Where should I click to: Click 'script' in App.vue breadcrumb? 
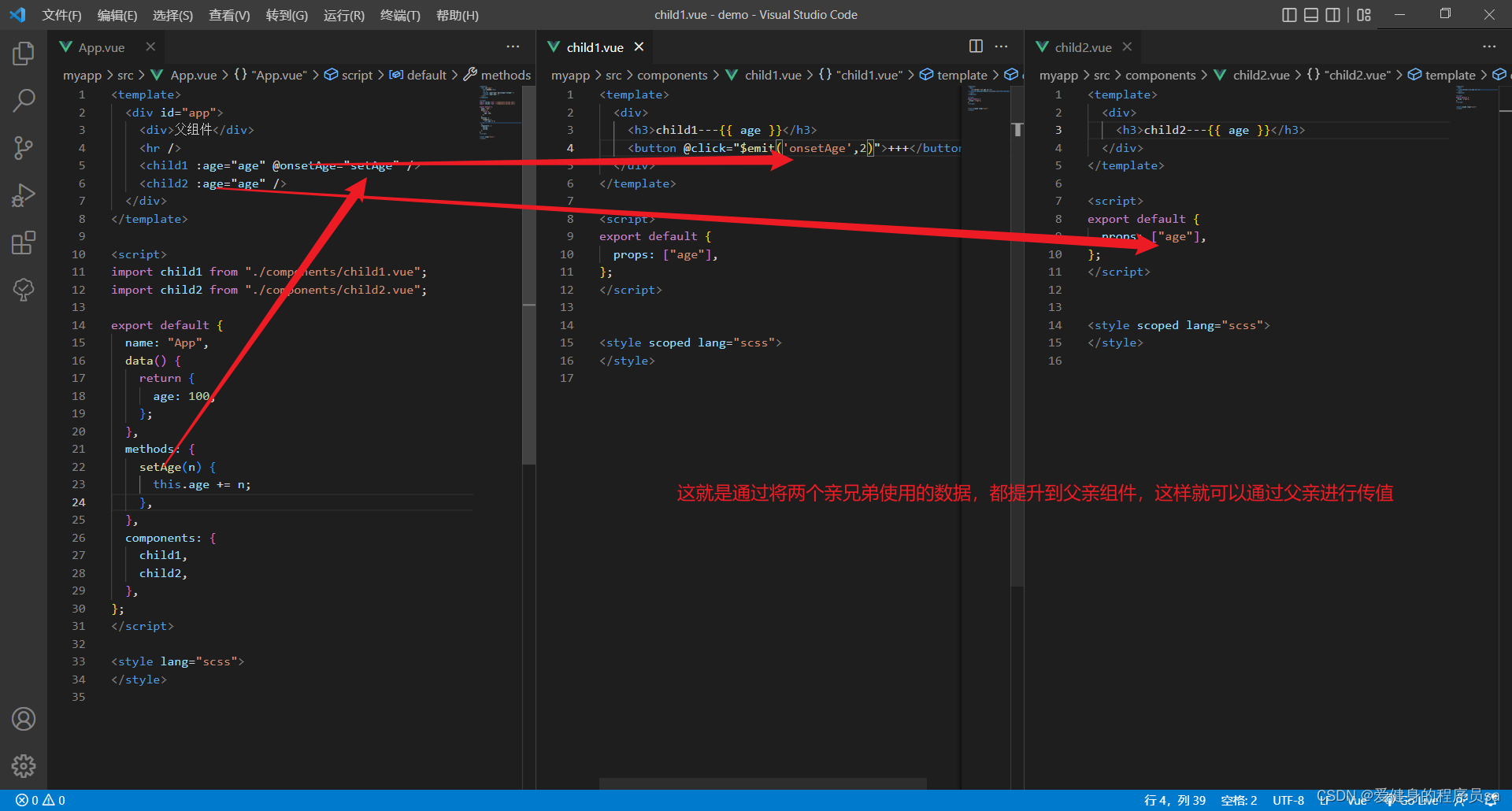tap(357, 75)
